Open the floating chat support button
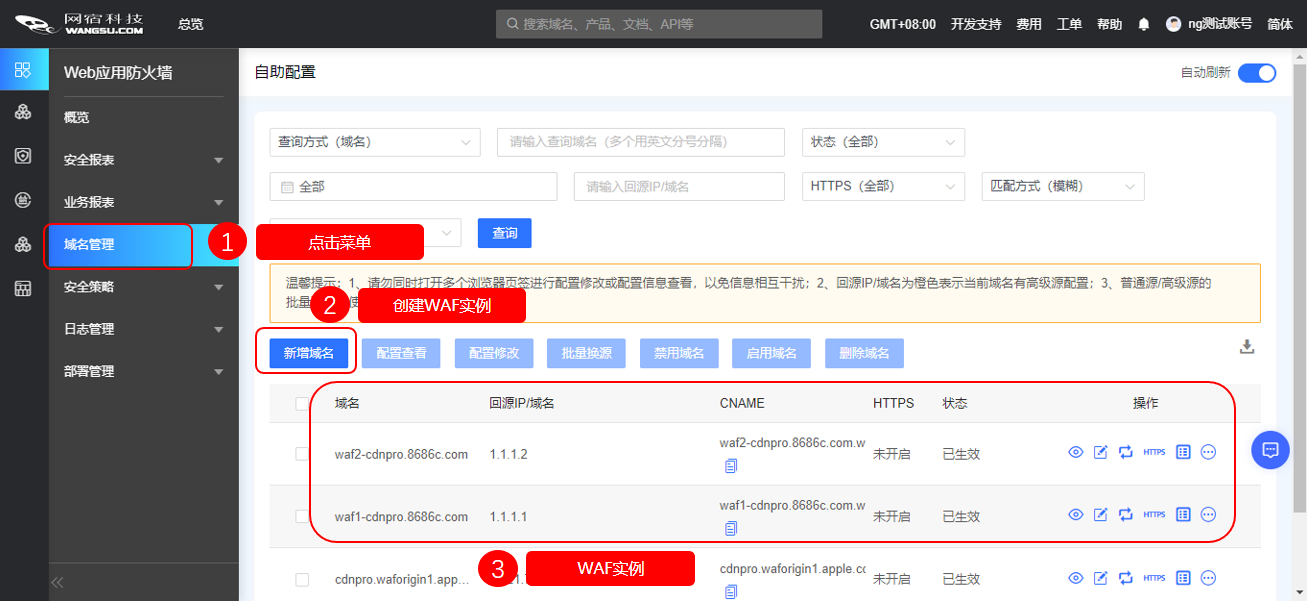1307x601 pixels. (1270, 450)
